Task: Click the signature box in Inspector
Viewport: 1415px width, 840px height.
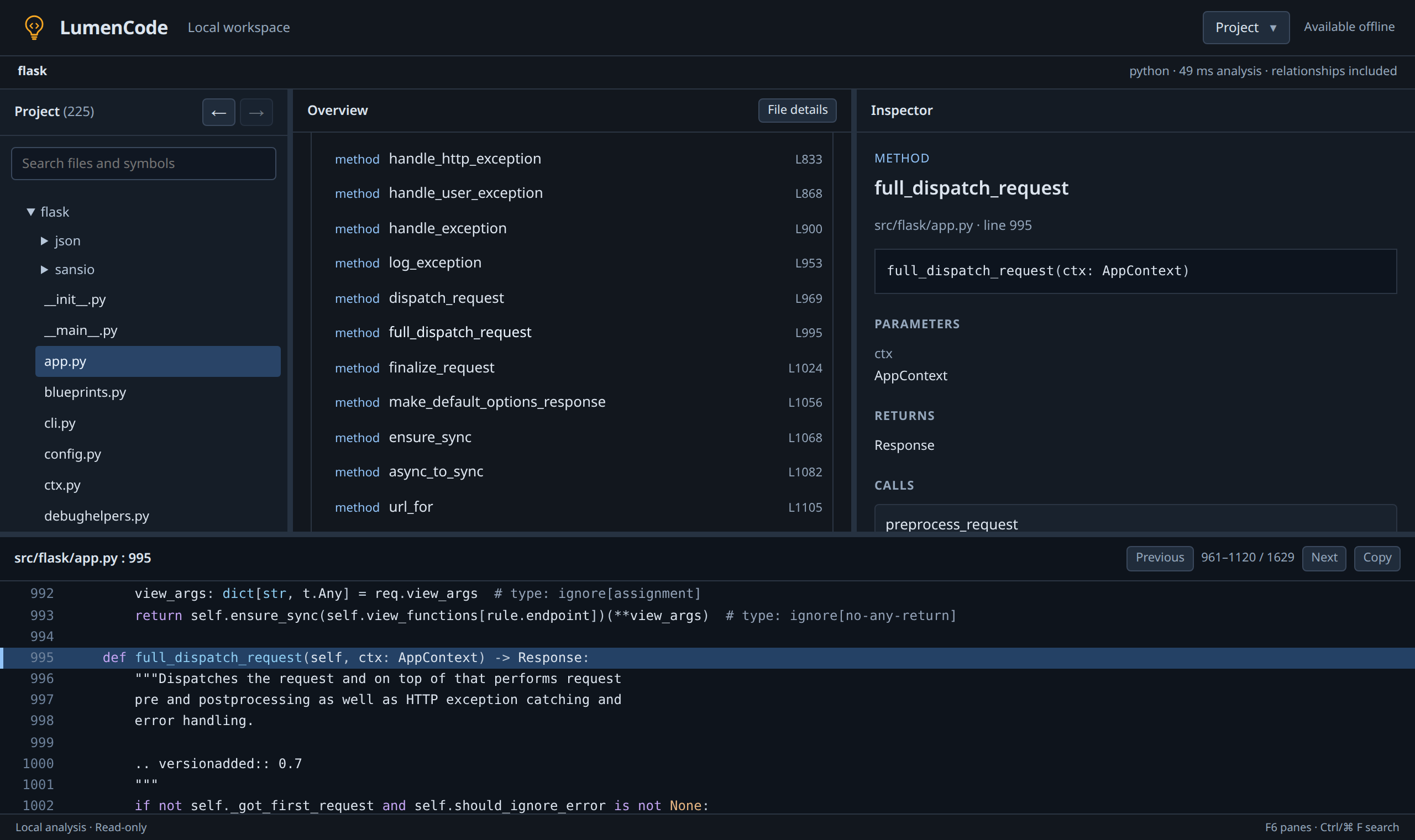Action: click(x=1135, y=271)
